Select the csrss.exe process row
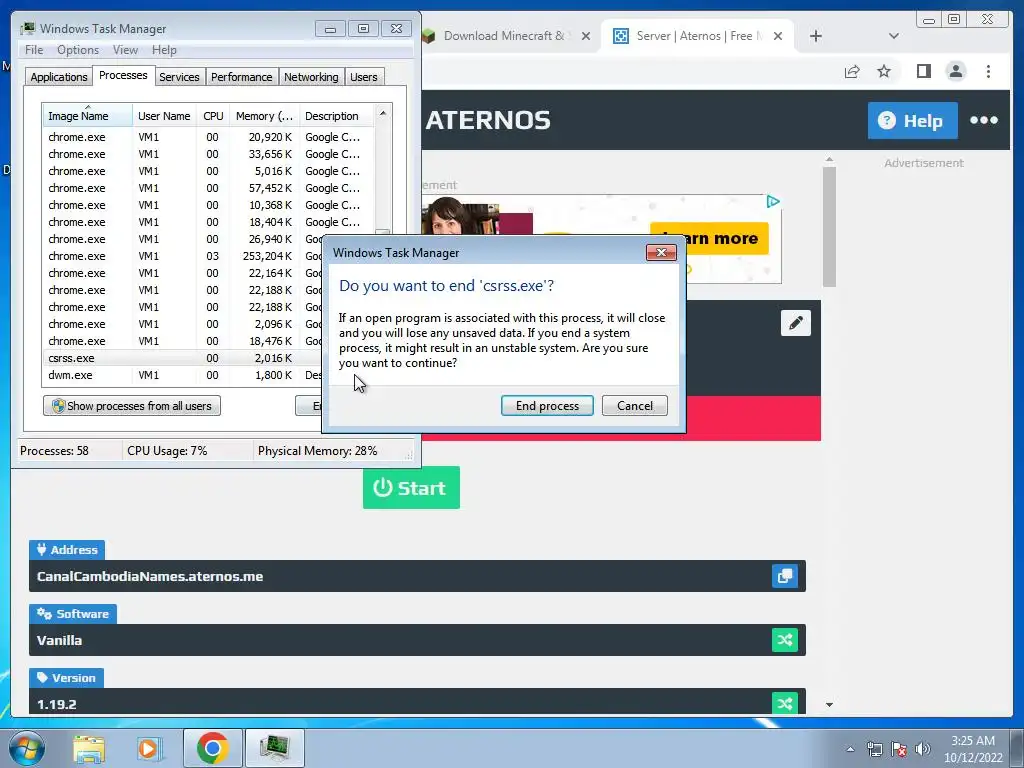Image resolution: width=1024 pixels, height=768 pixels. (184, 358)
